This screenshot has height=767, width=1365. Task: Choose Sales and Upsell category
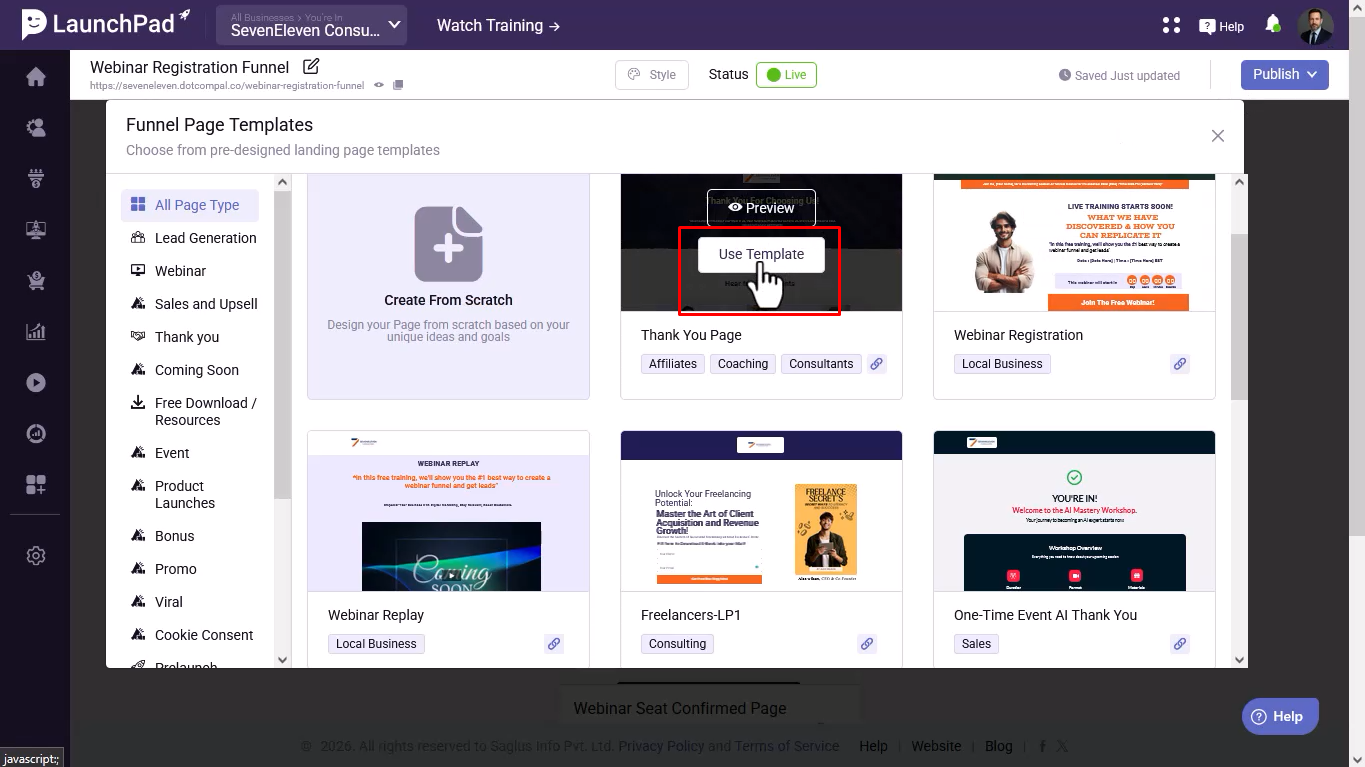click(x=205, y=304)
